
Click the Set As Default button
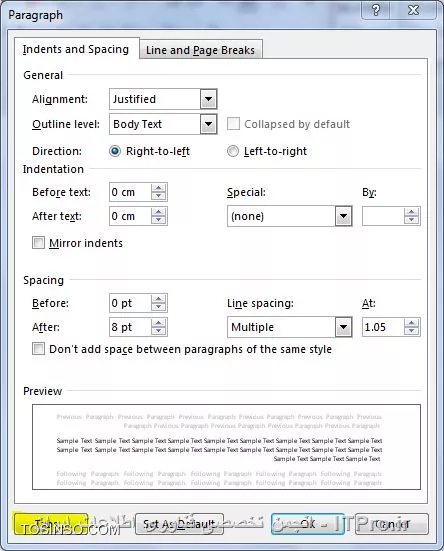pos(179,524)
